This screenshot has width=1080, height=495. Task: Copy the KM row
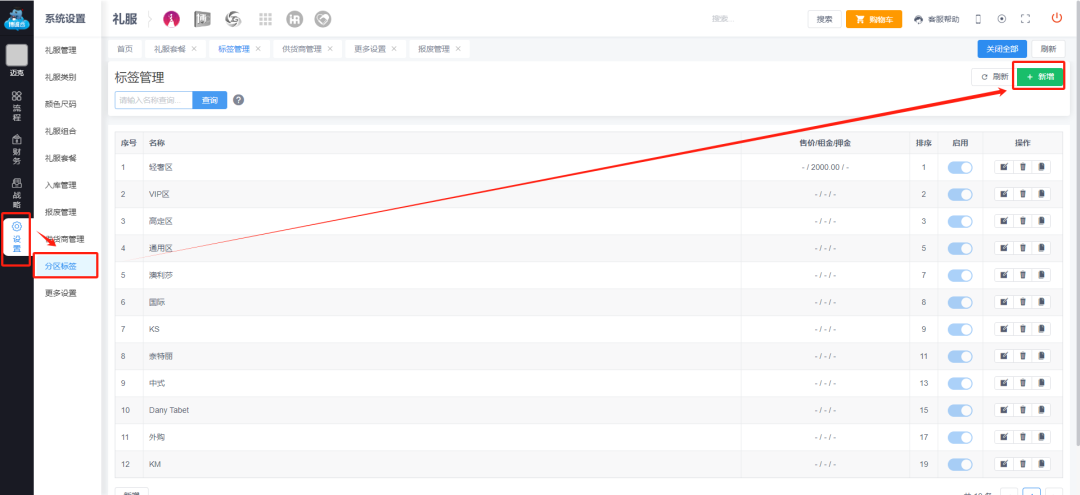coord(1041,464)
